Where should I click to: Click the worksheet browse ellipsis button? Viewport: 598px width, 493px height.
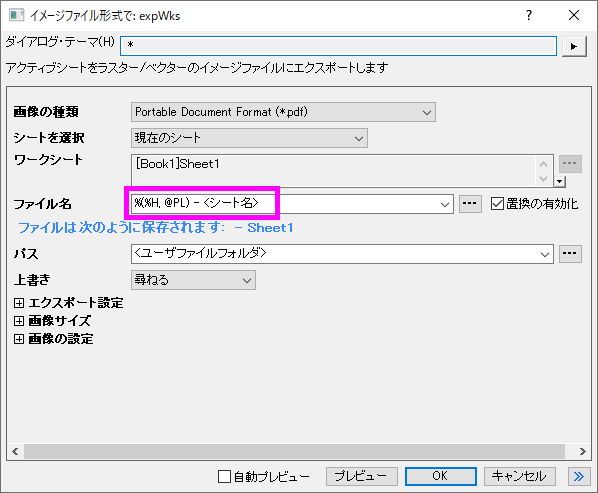[570, 164]
